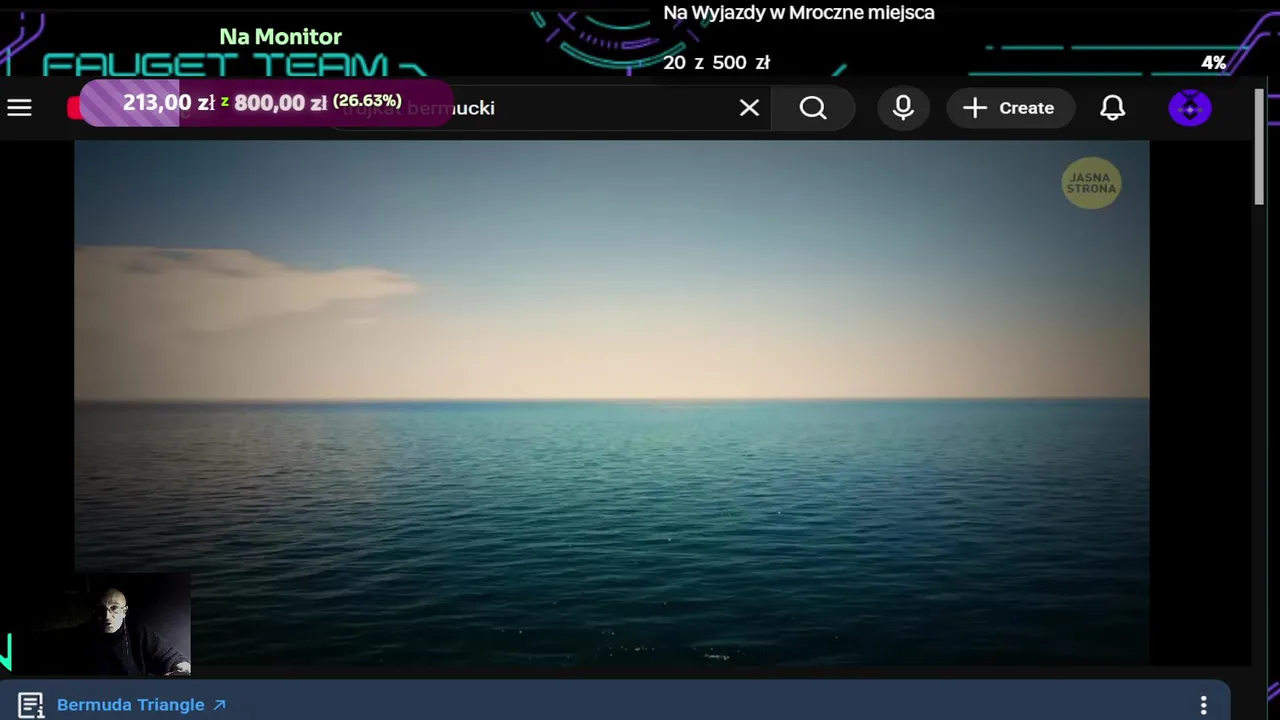Open the Bermuda Triangle topic link
The image size is (1280, 720).
(x=141, y=705)
